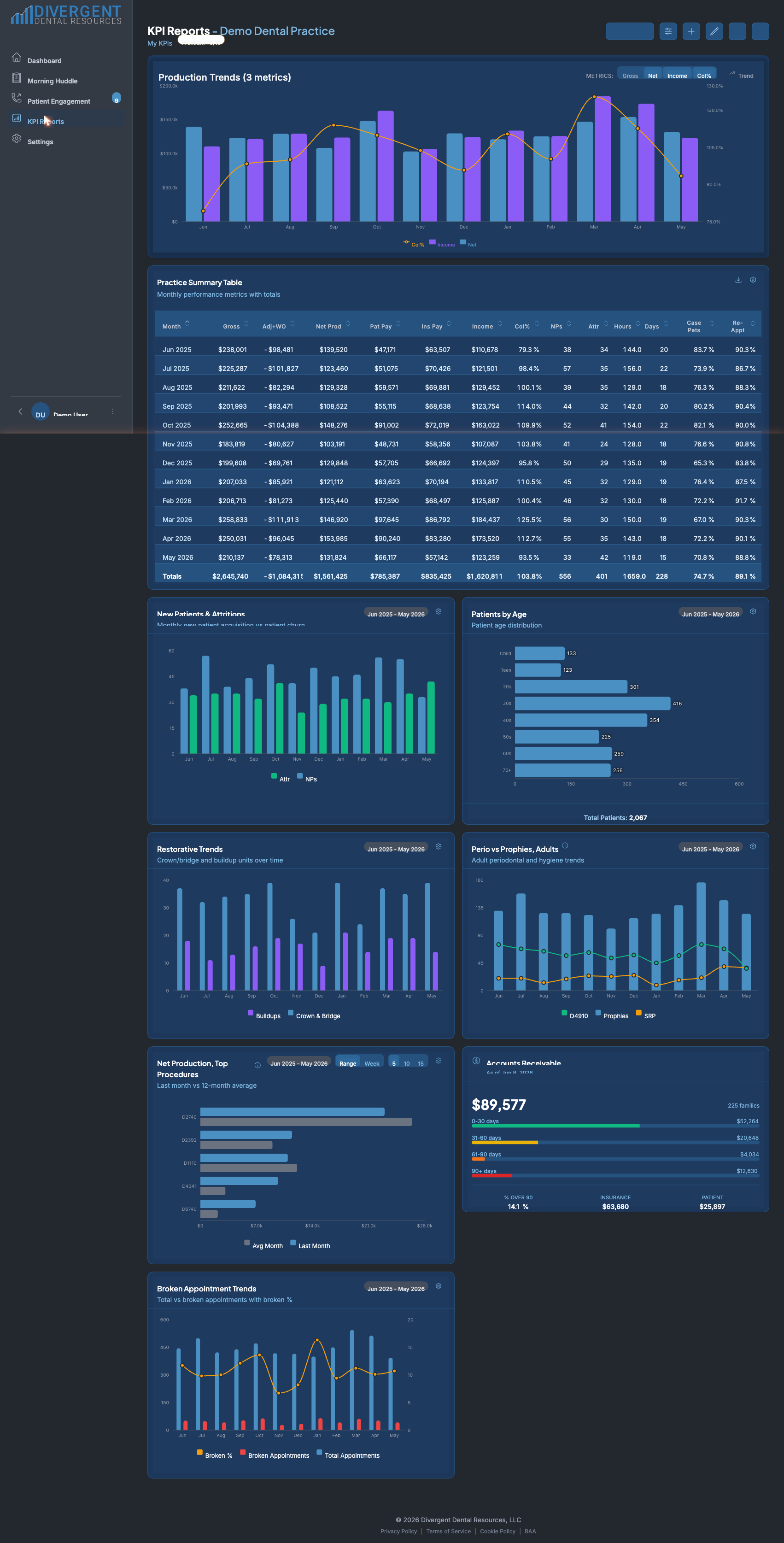Click the 0-30 days receivable bar
This screenshot has width=784, height=1543.
click(x=615, y=1126)
